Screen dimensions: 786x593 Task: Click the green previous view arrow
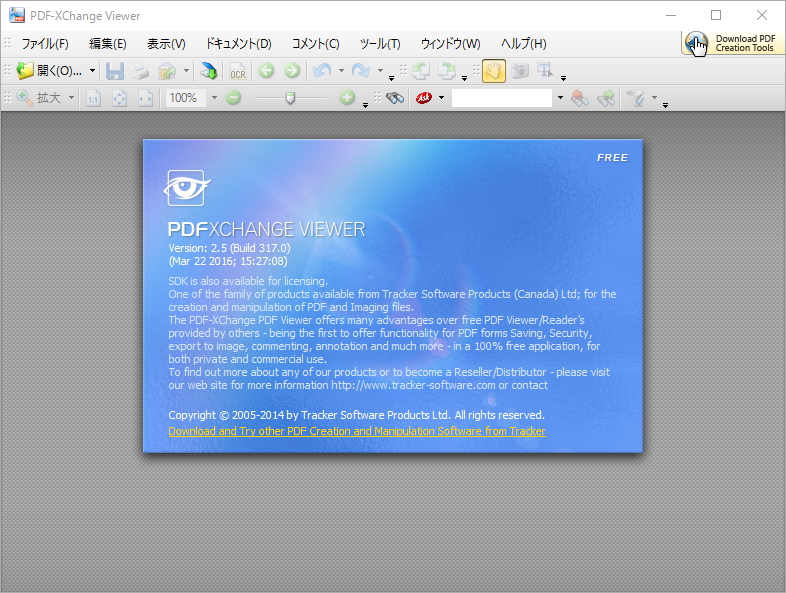(266, 71)
